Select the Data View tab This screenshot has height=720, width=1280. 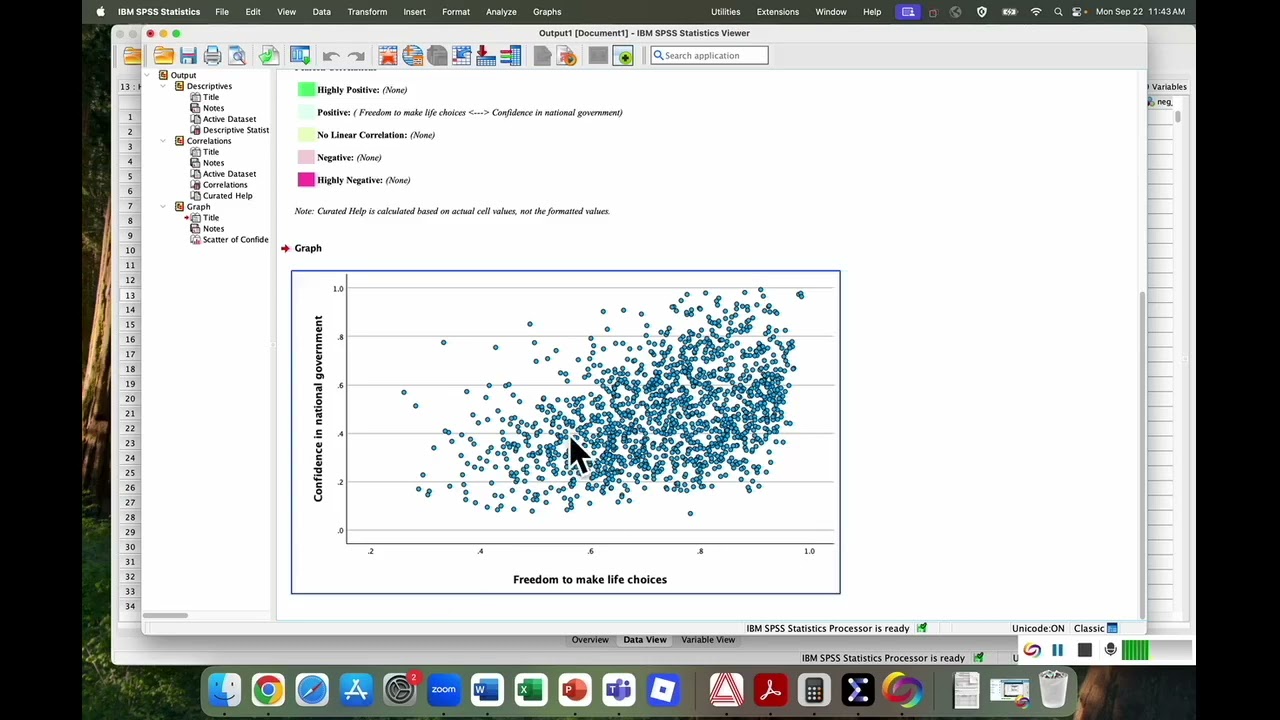pyautogui.click(x=645, y=640)
